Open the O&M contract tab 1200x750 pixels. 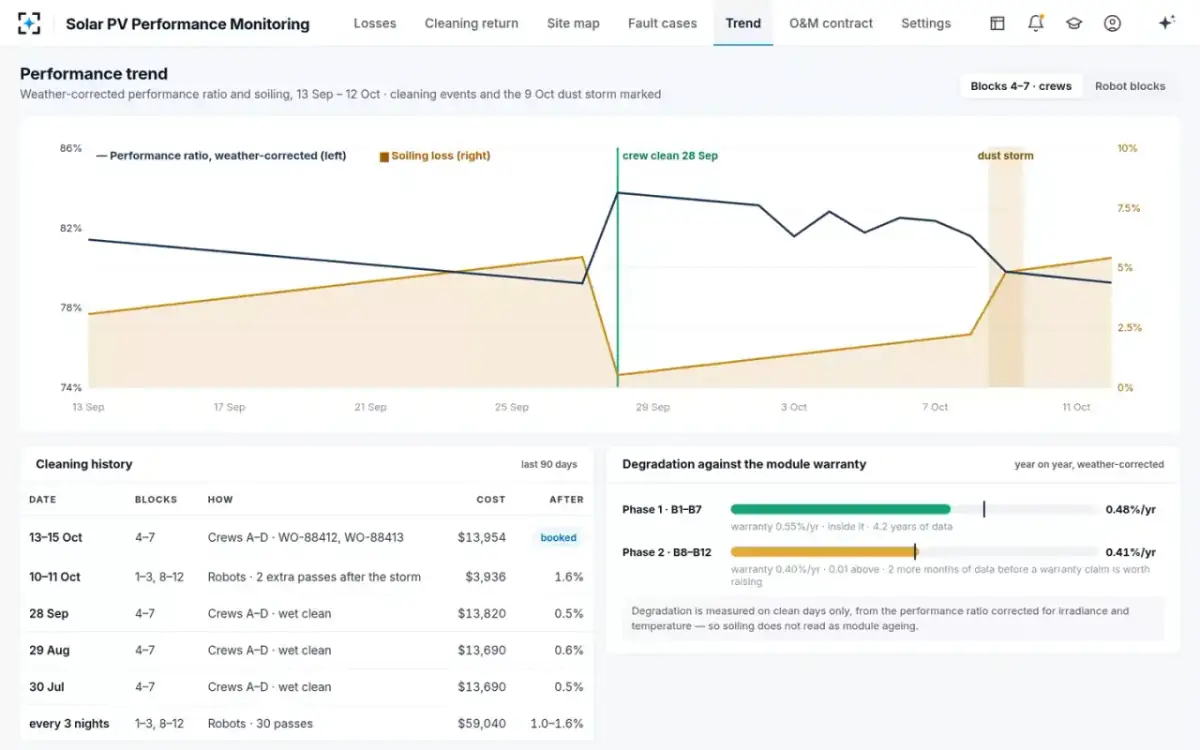[x=831, y=23]
